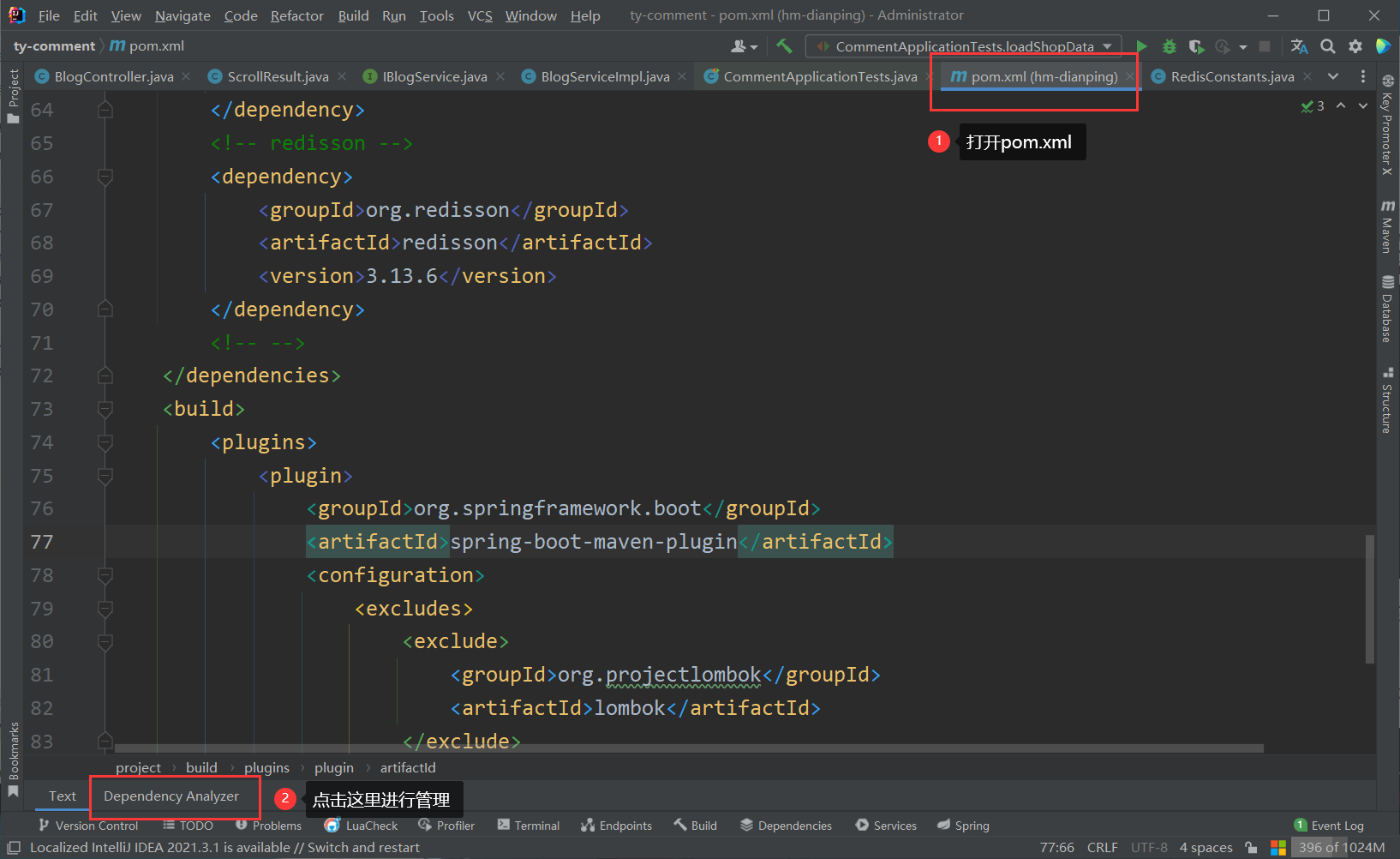
Task: Collapse dependency block at line 66
Action: tap(105, 177)
